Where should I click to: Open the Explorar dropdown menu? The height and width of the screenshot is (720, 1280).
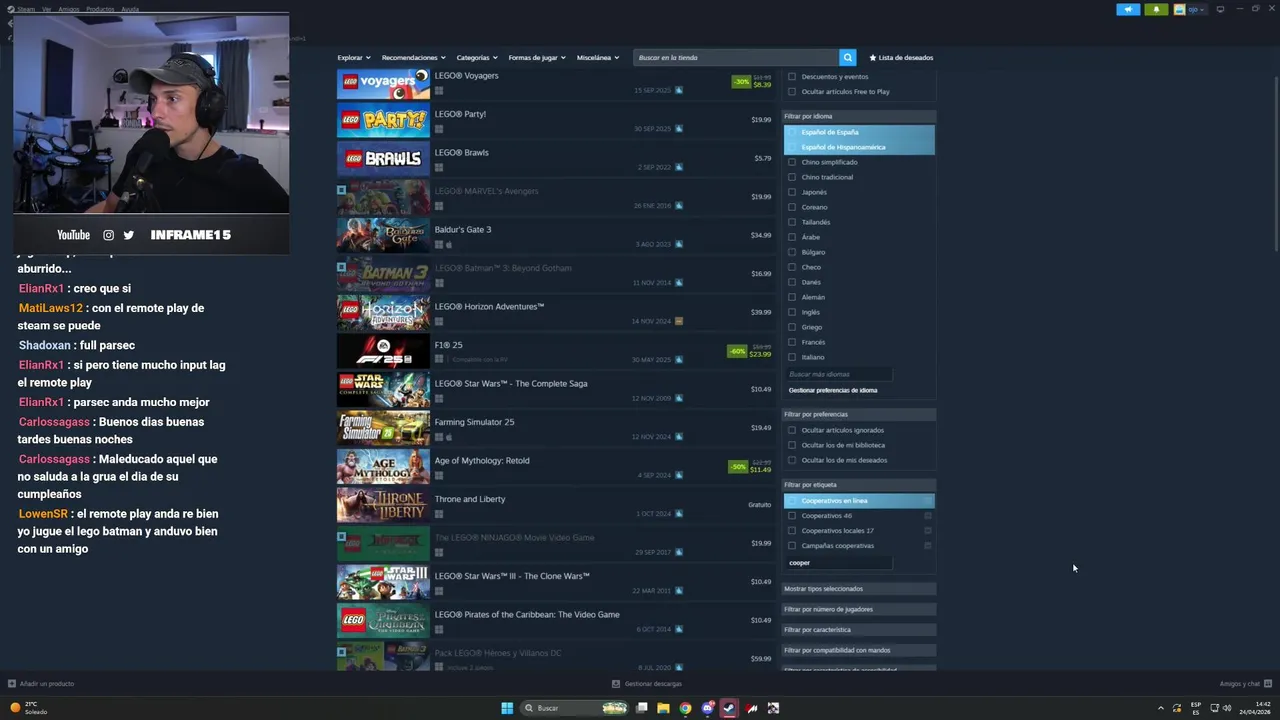(354, 57)
